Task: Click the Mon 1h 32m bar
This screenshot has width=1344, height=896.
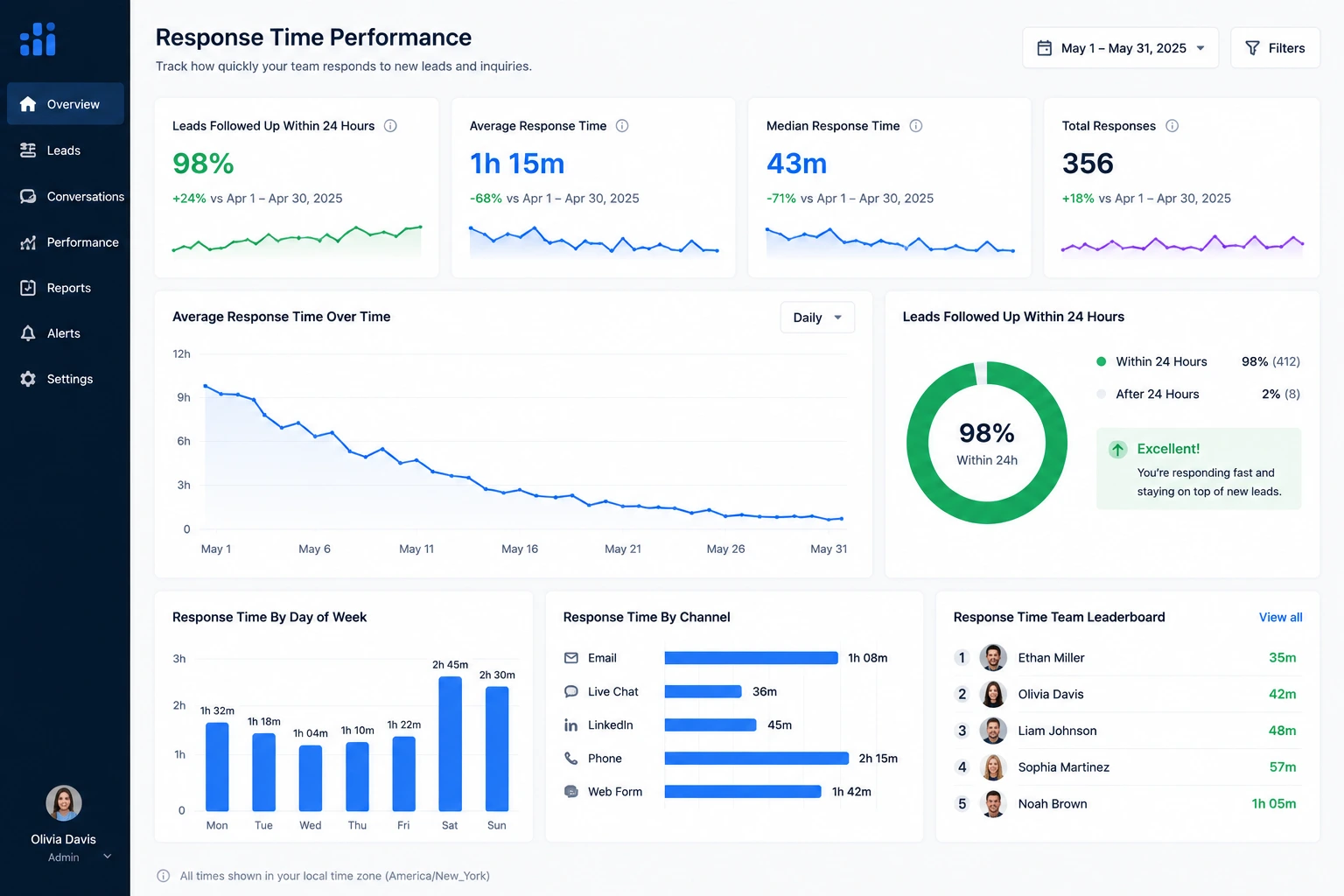Action: pos(217,766)
